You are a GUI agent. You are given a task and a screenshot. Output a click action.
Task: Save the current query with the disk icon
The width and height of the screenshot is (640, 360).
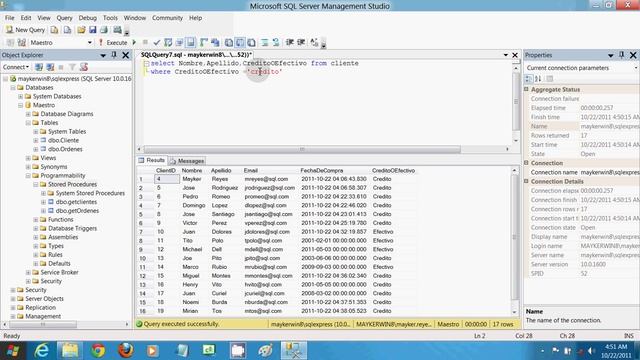(x=93, y=30)
